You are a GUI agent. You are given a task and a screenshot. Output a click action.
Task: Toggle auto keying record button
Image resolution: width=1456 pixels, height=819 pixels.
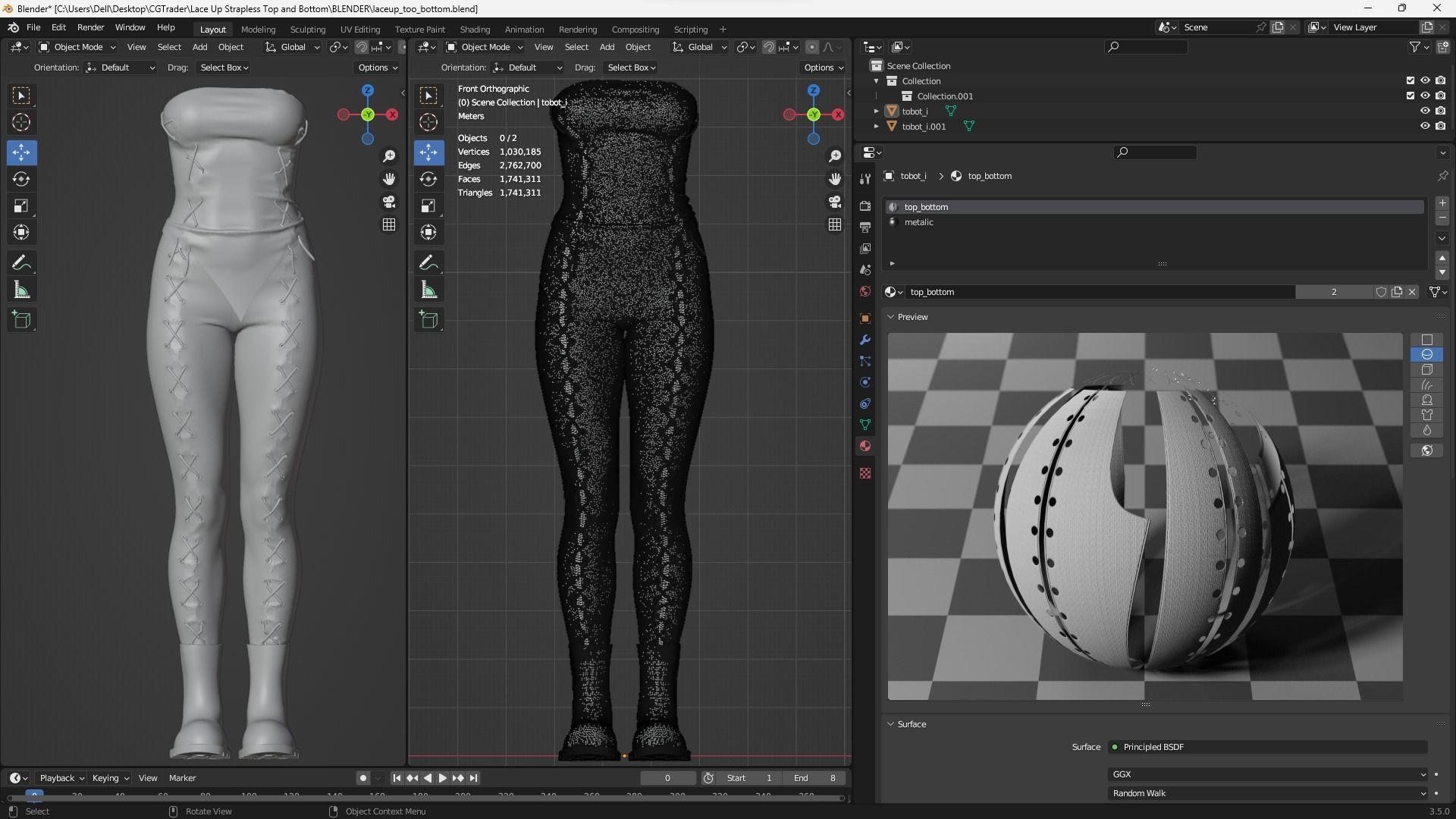point(363,778)
